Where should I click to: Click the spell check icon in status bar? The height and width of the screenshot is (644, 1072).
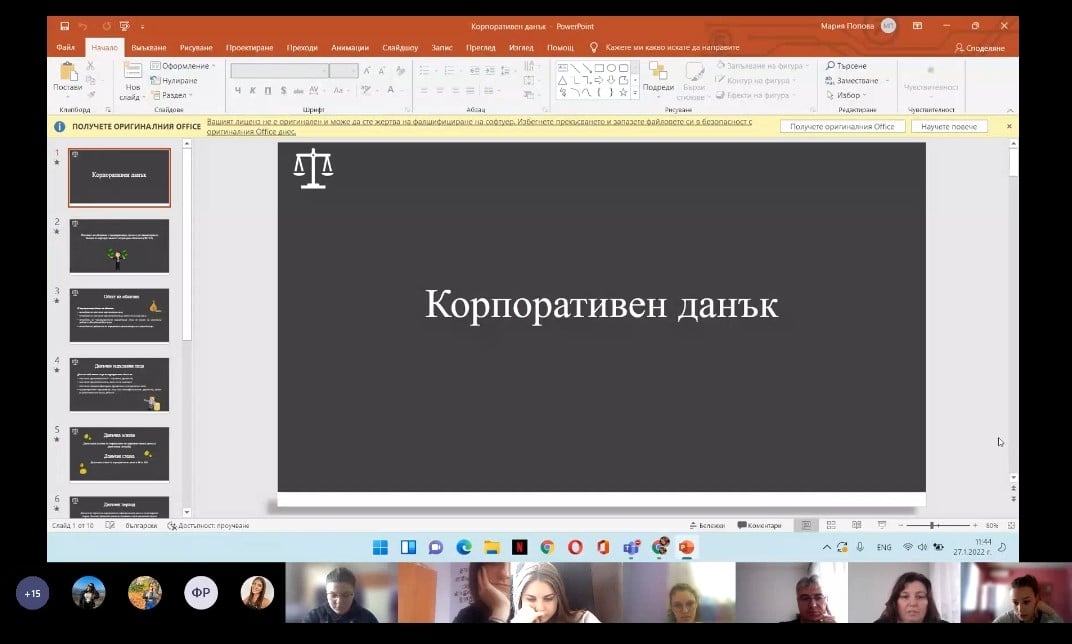110,525
